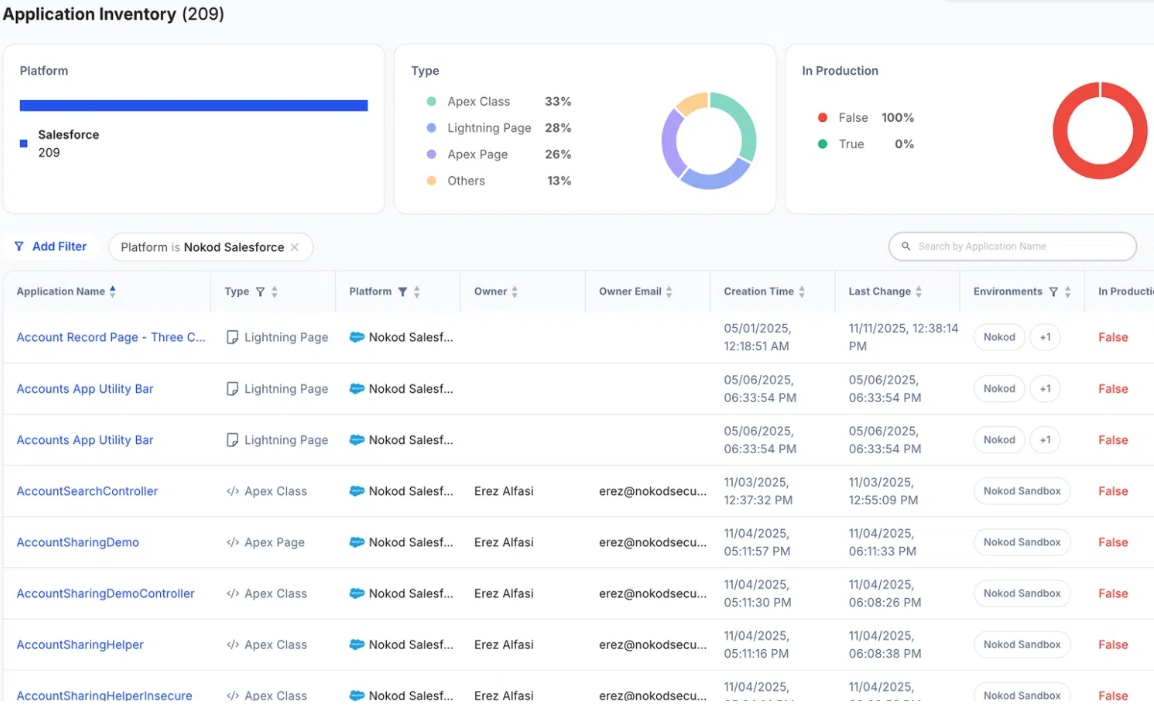This screenshot has height=710, width=1154.
Task: Click Nokod Sandbox tag in AccountSharingHelper row
Action: pos(1022,645)
